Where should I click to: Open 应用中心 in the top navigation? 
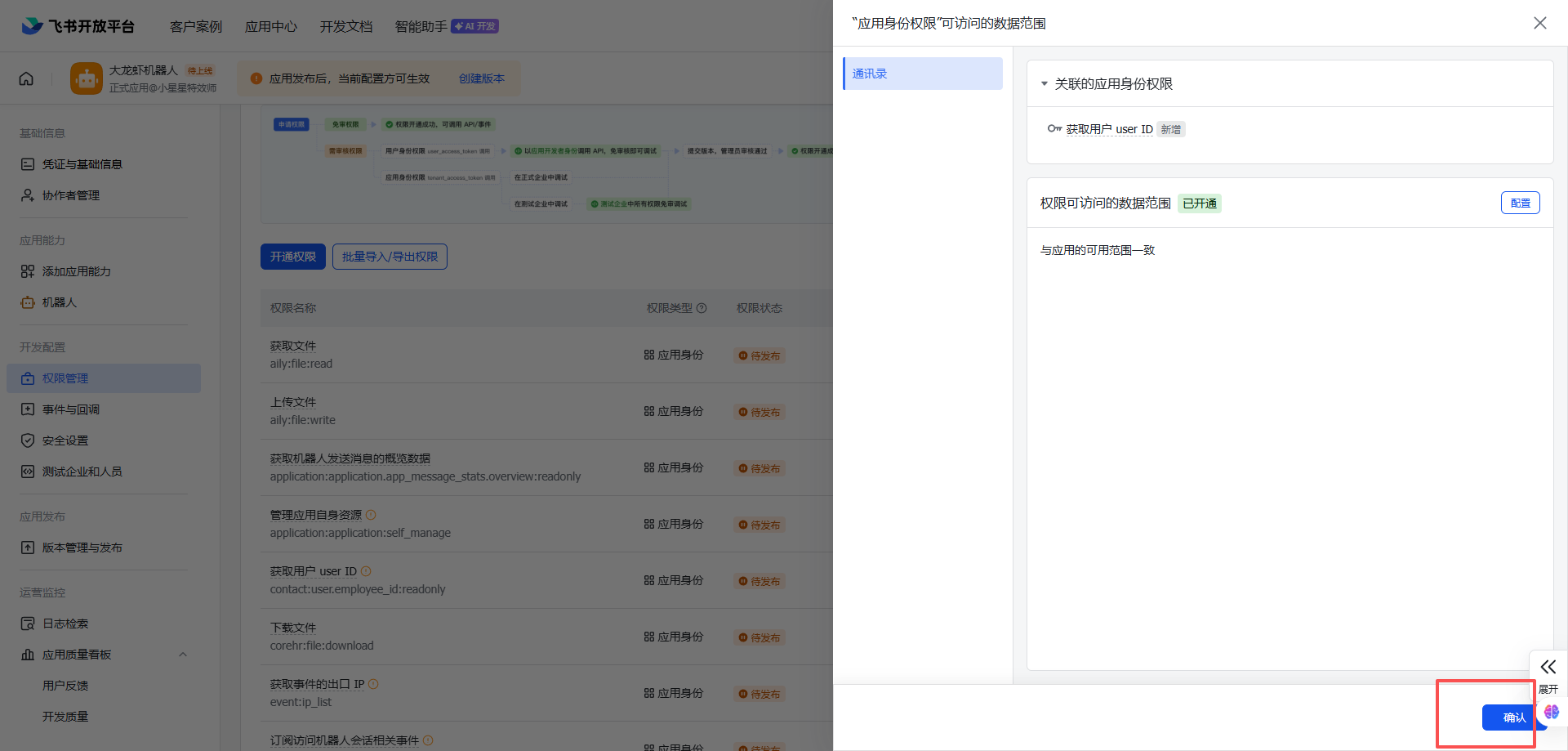(x=271, y=26)
